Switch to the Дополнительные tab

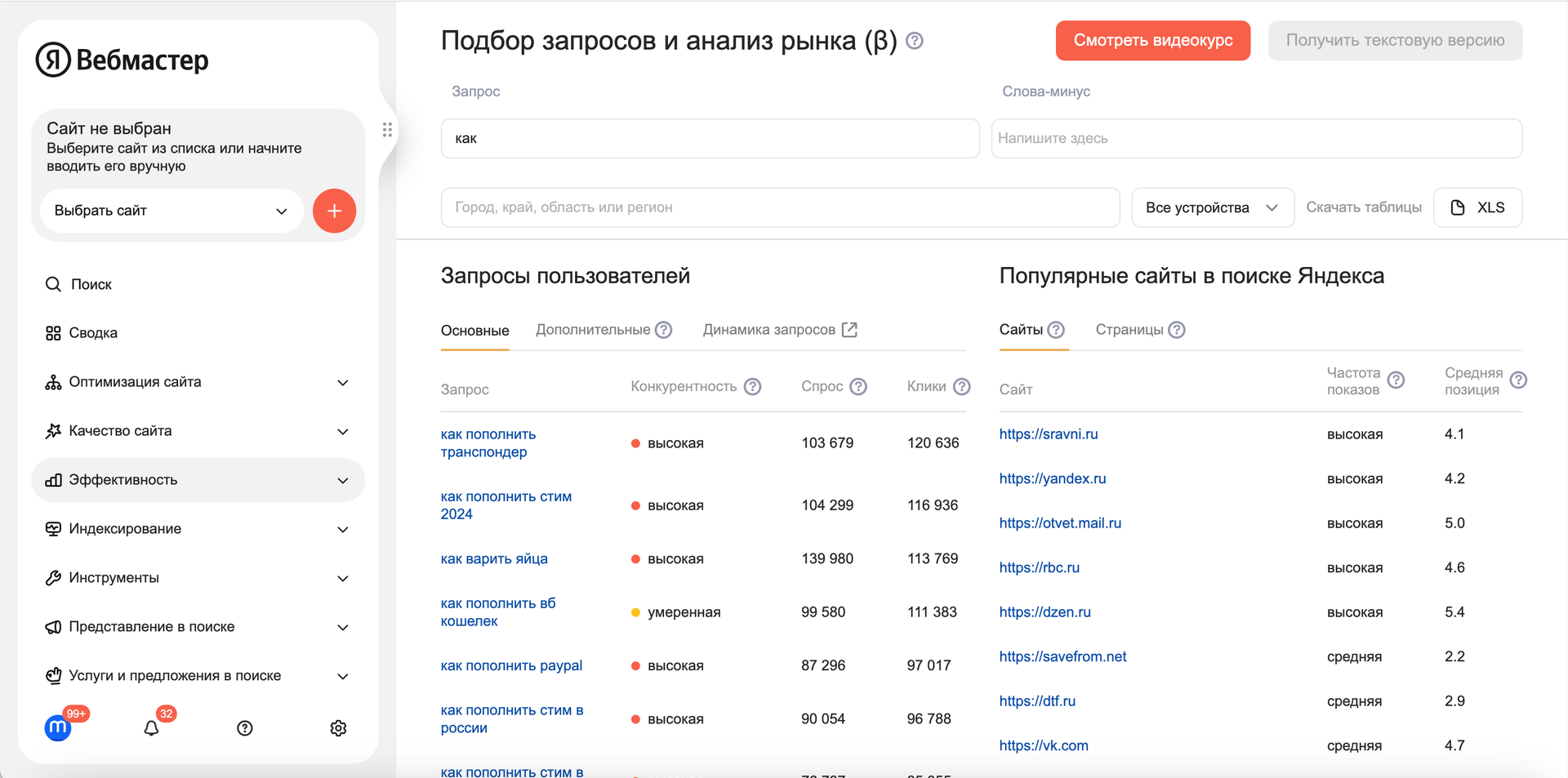593,330
